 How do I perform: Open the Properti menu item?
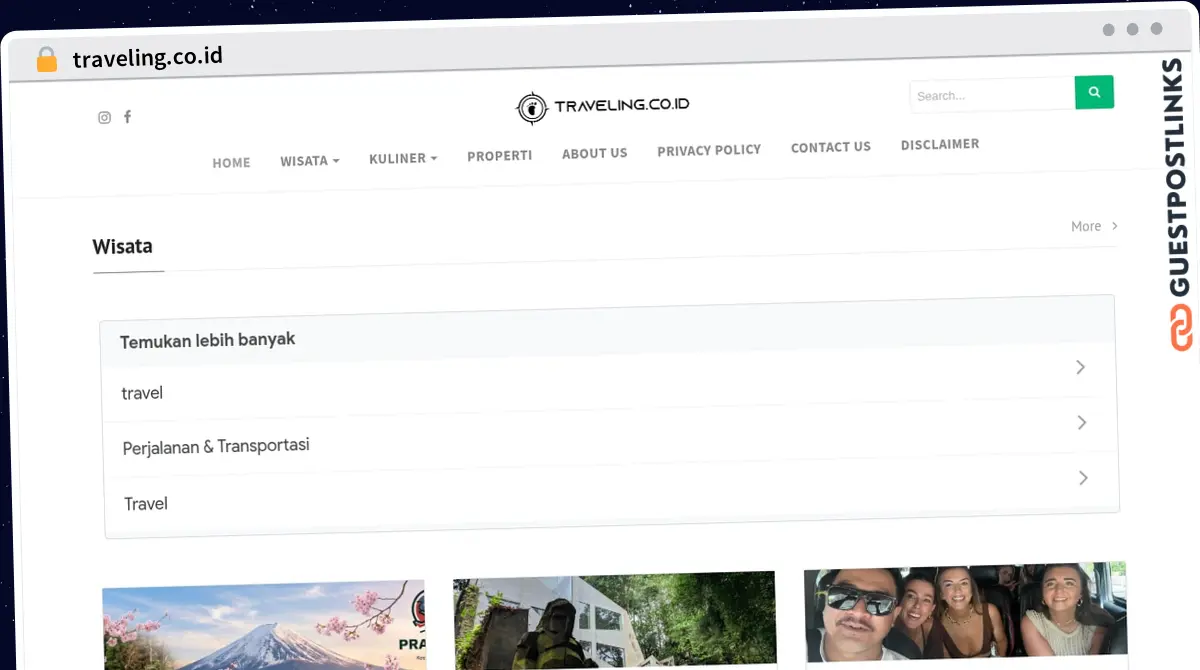499,156
